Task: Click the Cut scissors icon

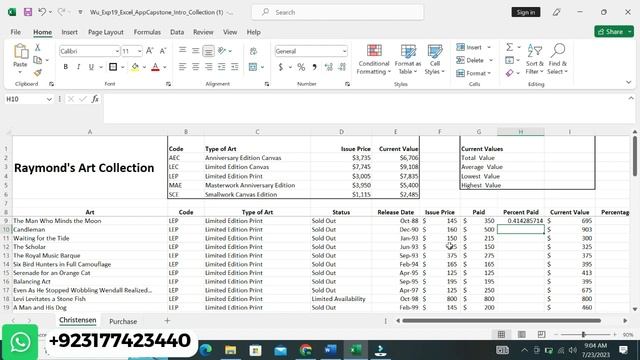Action: coord(38,48)
